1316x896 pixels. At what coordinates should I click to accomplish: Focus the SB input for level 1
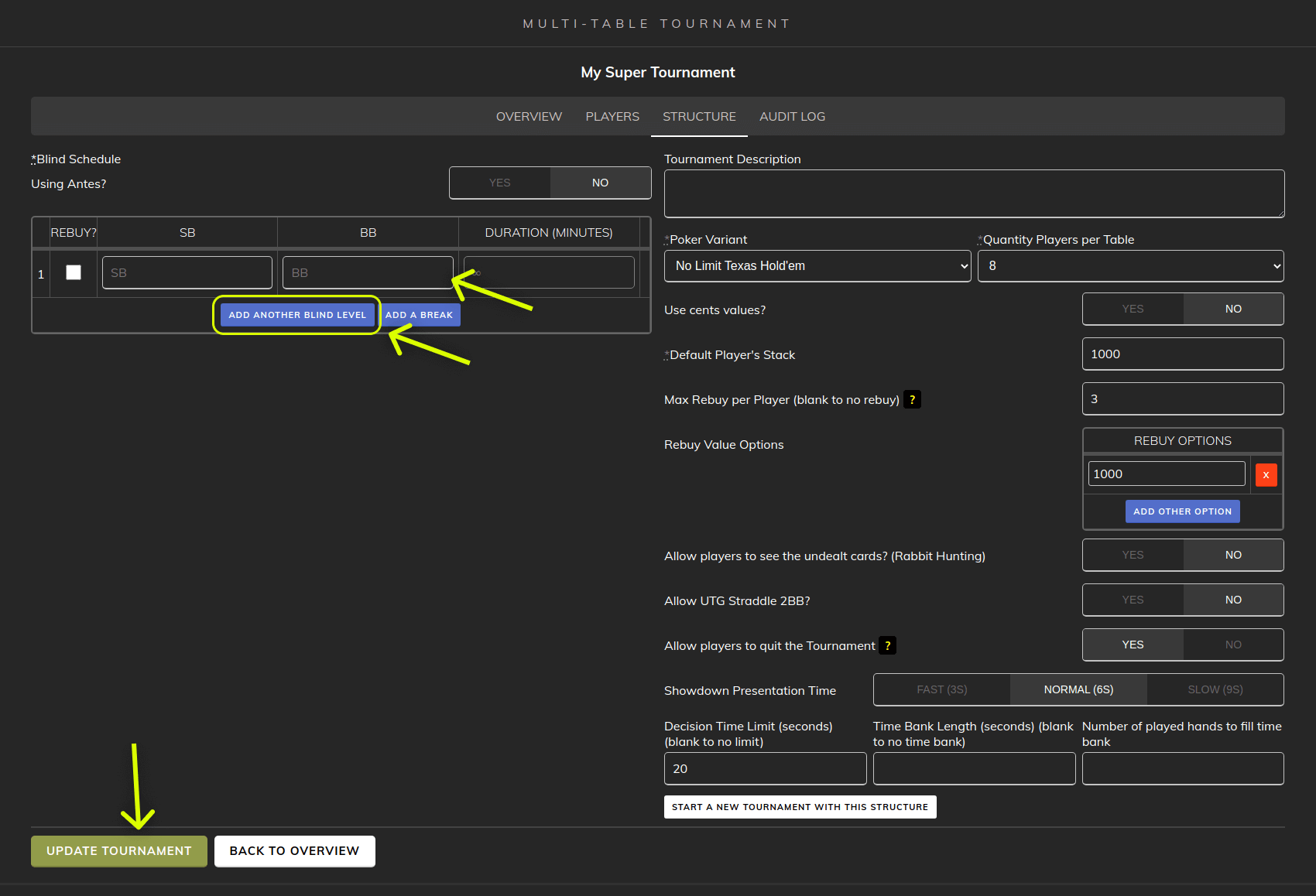pyautogui.click(x=187, y=272)
